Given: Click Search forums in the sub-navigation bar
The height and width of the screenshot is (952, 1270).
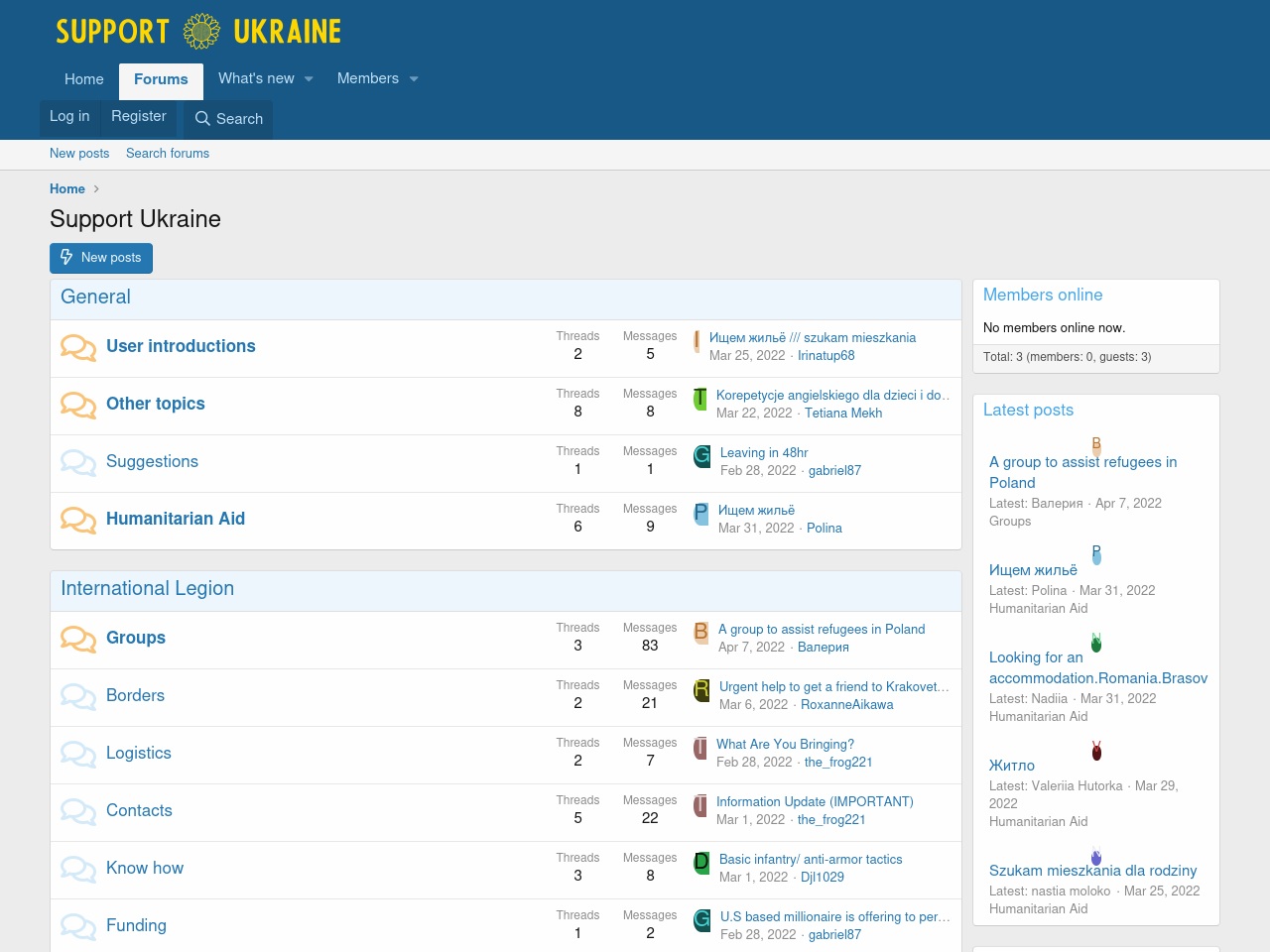Looking at the screenshot, I should (168, 154).
